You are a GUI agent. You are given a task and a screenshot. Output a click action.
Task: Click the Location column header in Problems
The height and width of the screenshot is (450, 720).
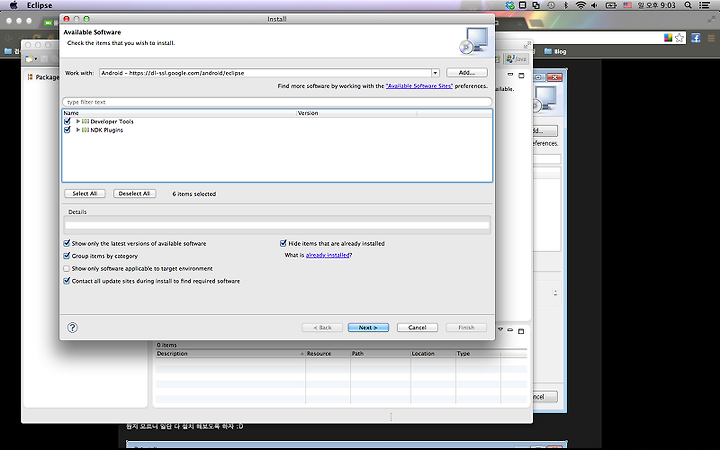(433, 354)
